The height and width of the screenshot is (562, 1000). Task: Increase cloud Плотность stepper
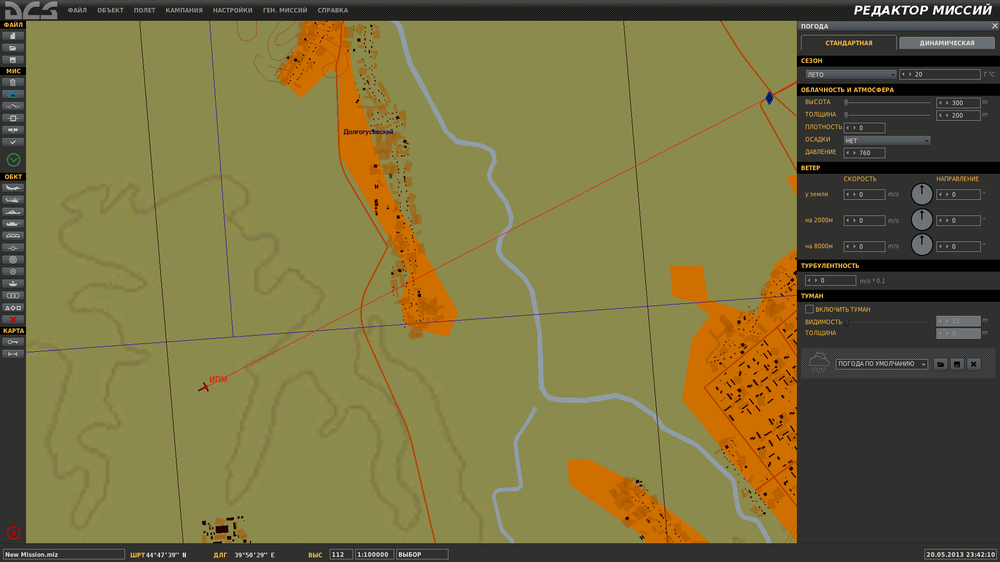(855, 128)
